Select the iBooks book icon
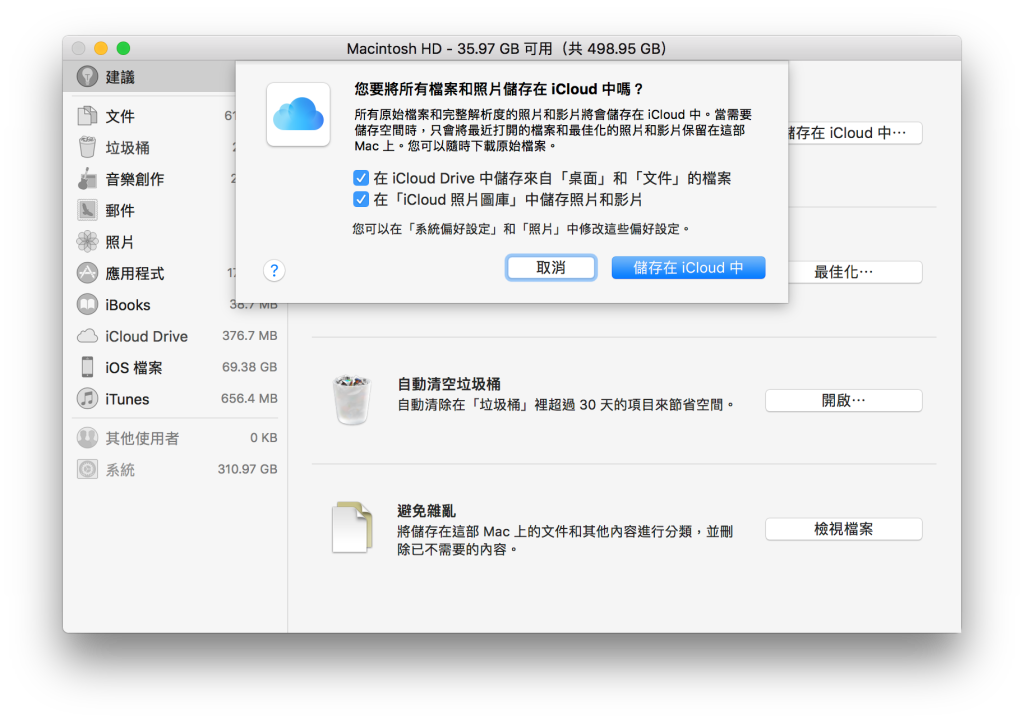The image size is (1024, 722). click(87, 304)
